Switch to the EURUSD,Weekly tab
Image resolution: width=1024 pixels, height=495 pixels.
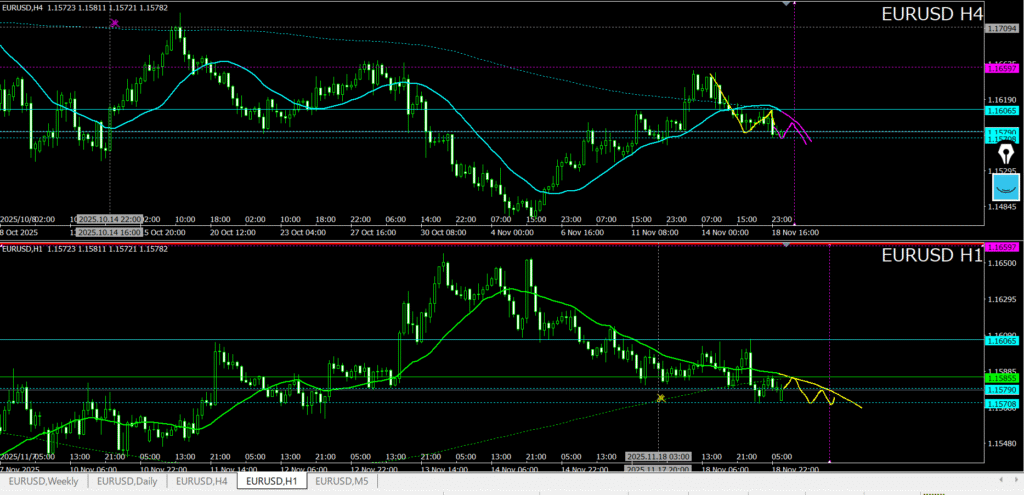pyautogui.click(x=43, y=481)
